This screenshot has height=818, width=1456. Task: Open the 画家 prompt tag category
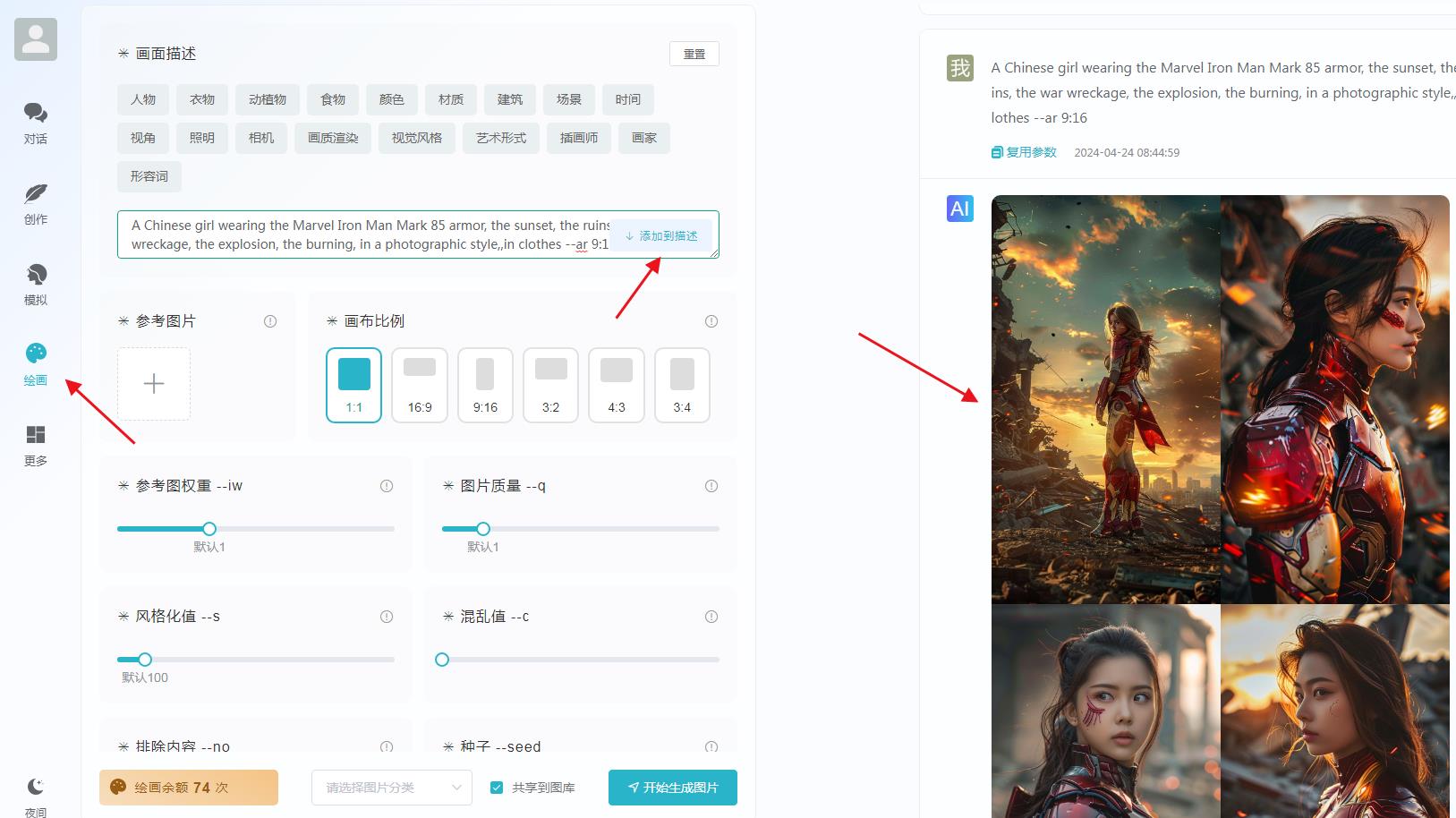pyautogui.click(x=644, y=138)
